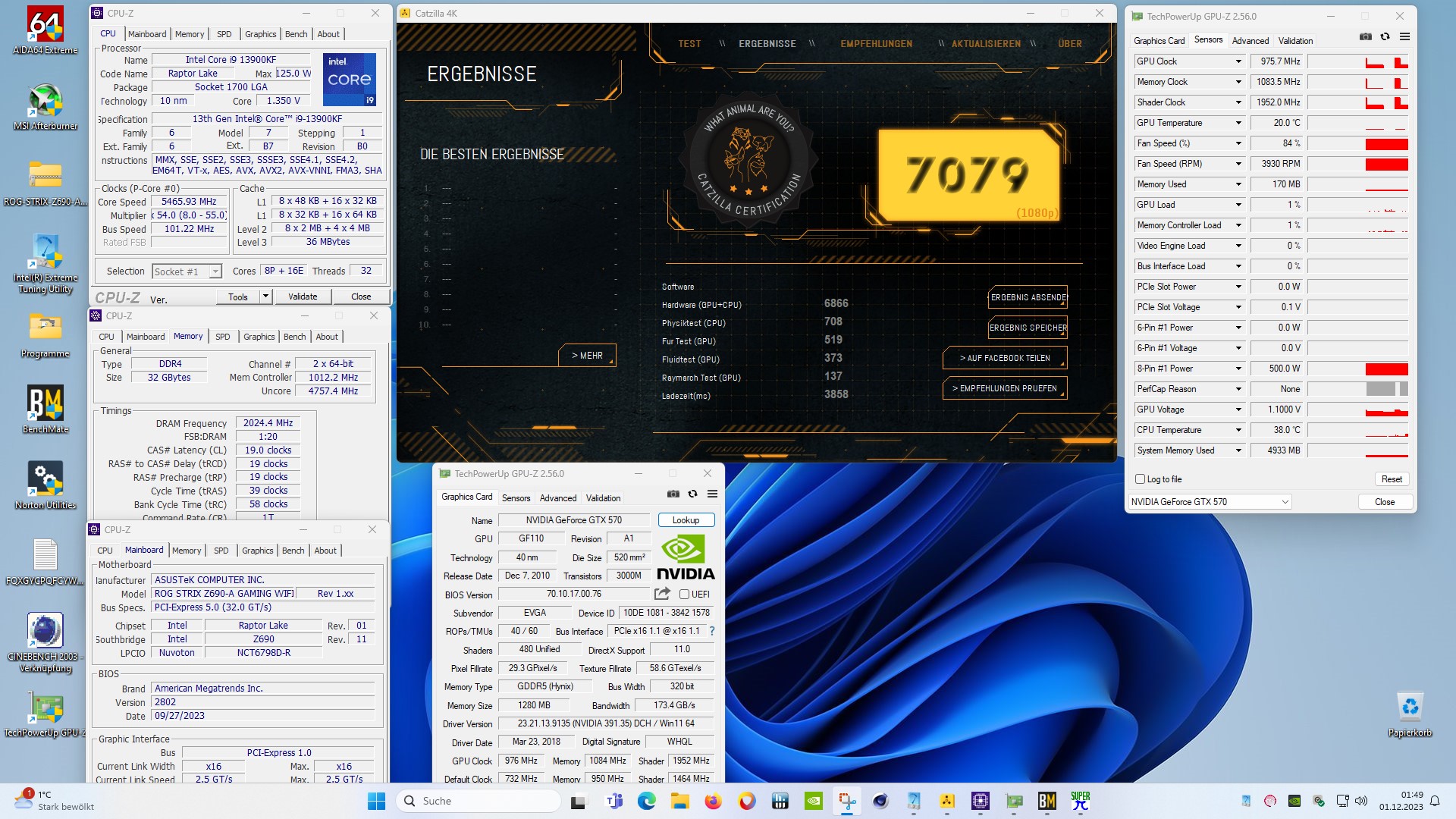This screenshot has width=1456, height=819.
Task: Open Programme folder on desktop
Action: (x=45, y=334)
